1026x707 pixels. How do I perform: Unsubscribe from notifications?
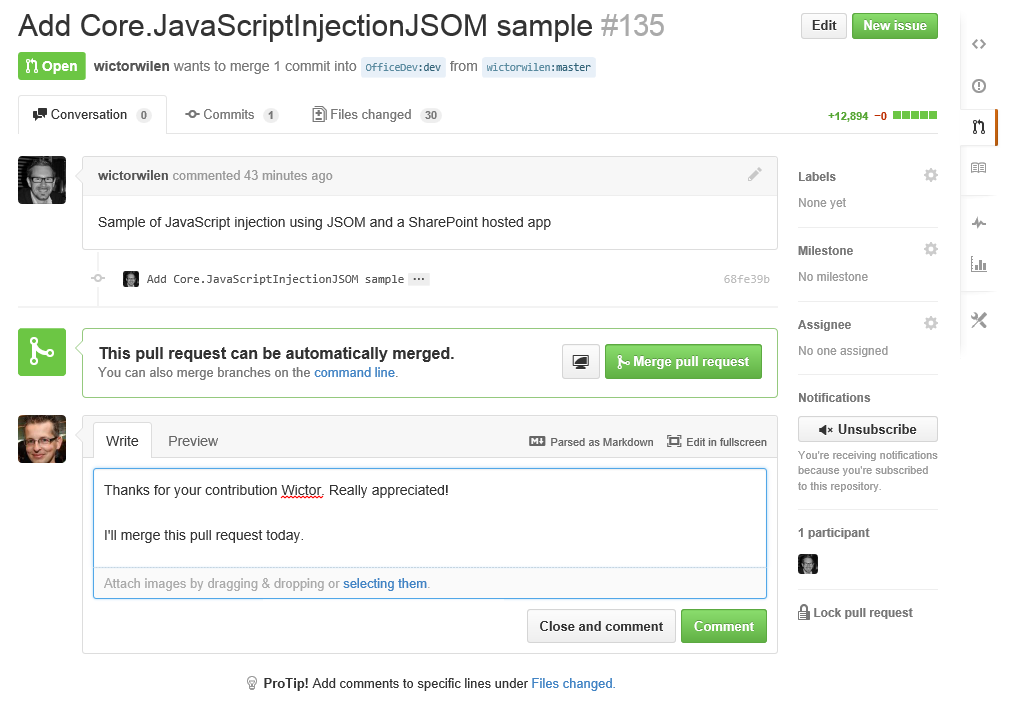(x=868, y=429)
